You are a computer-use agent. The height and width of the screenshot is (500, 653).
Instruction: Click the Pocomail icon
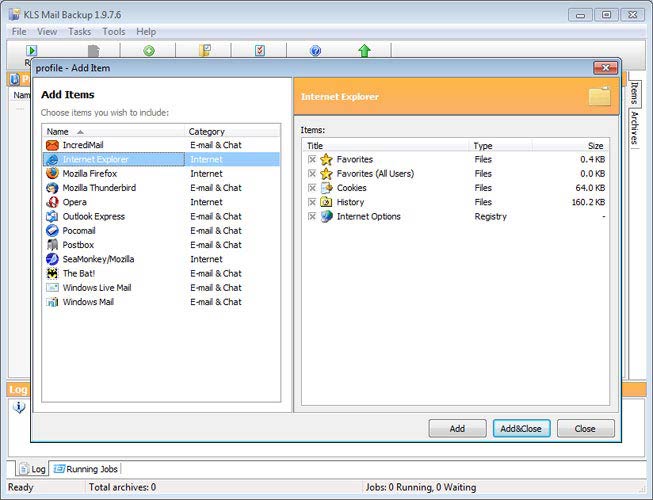tap(53, 230)
